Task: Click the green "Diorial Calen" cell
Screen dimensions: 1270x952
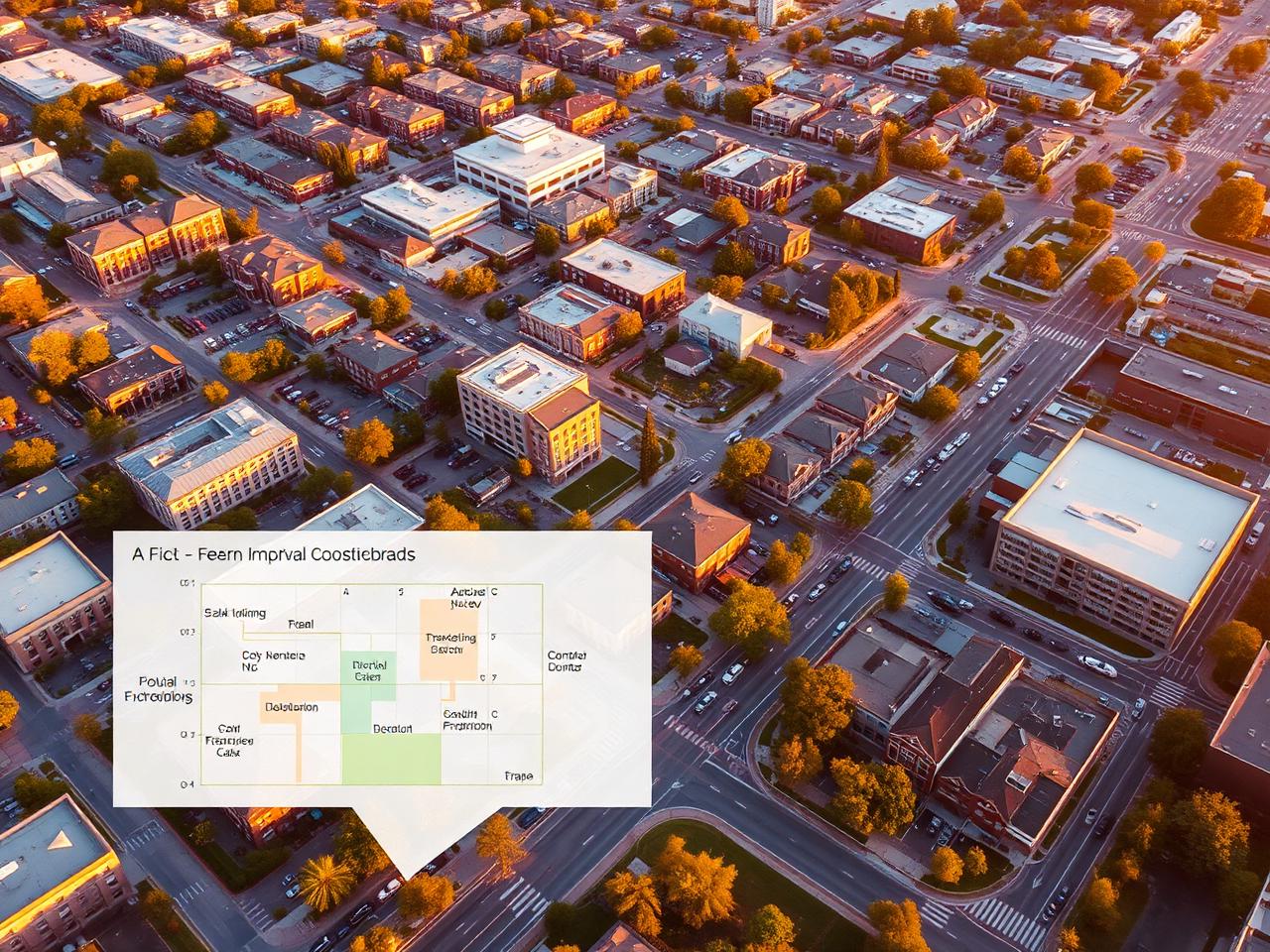Action: tap(369, 670)
